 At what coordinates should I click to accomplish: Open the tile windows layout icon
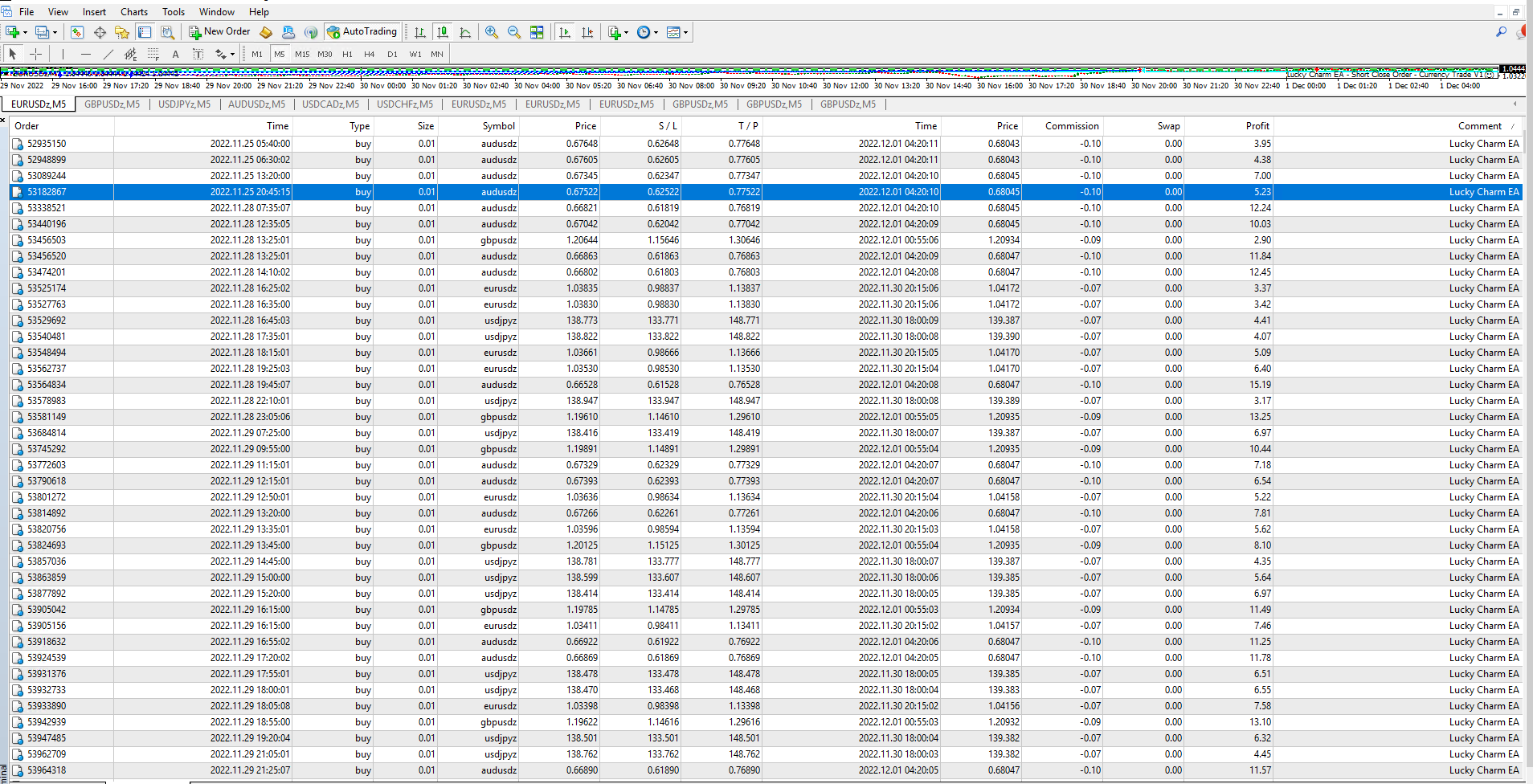(x=537, y=32)
